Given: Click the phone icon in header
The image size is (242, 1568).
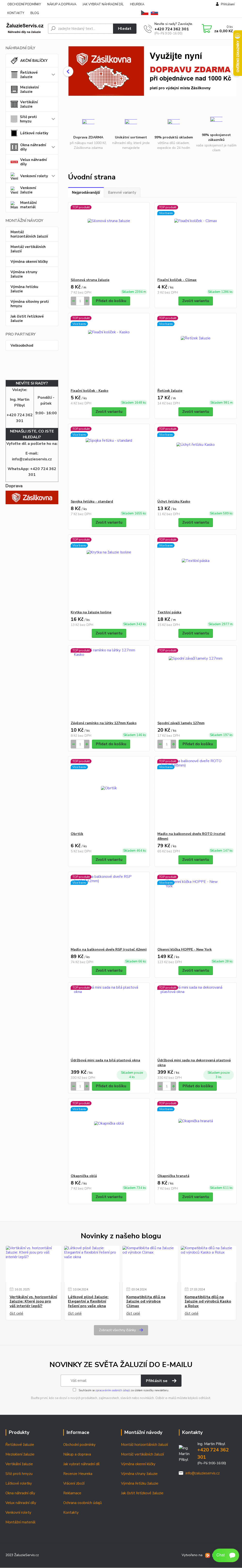Looking at the screenshot, I should coord(148,29).
